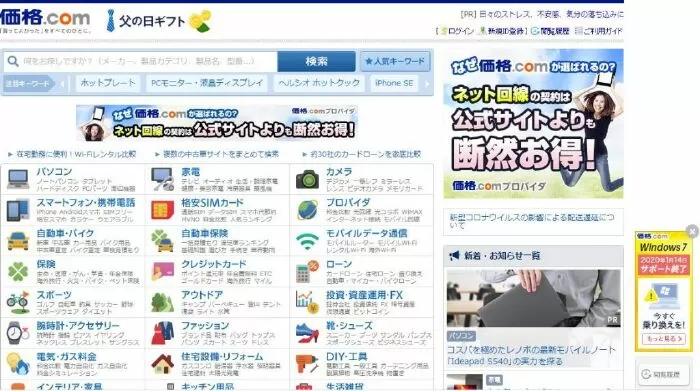This screenshot has width=700, height=391.
Task: Click the ファッション dress icon
Action: pos(162,333)
